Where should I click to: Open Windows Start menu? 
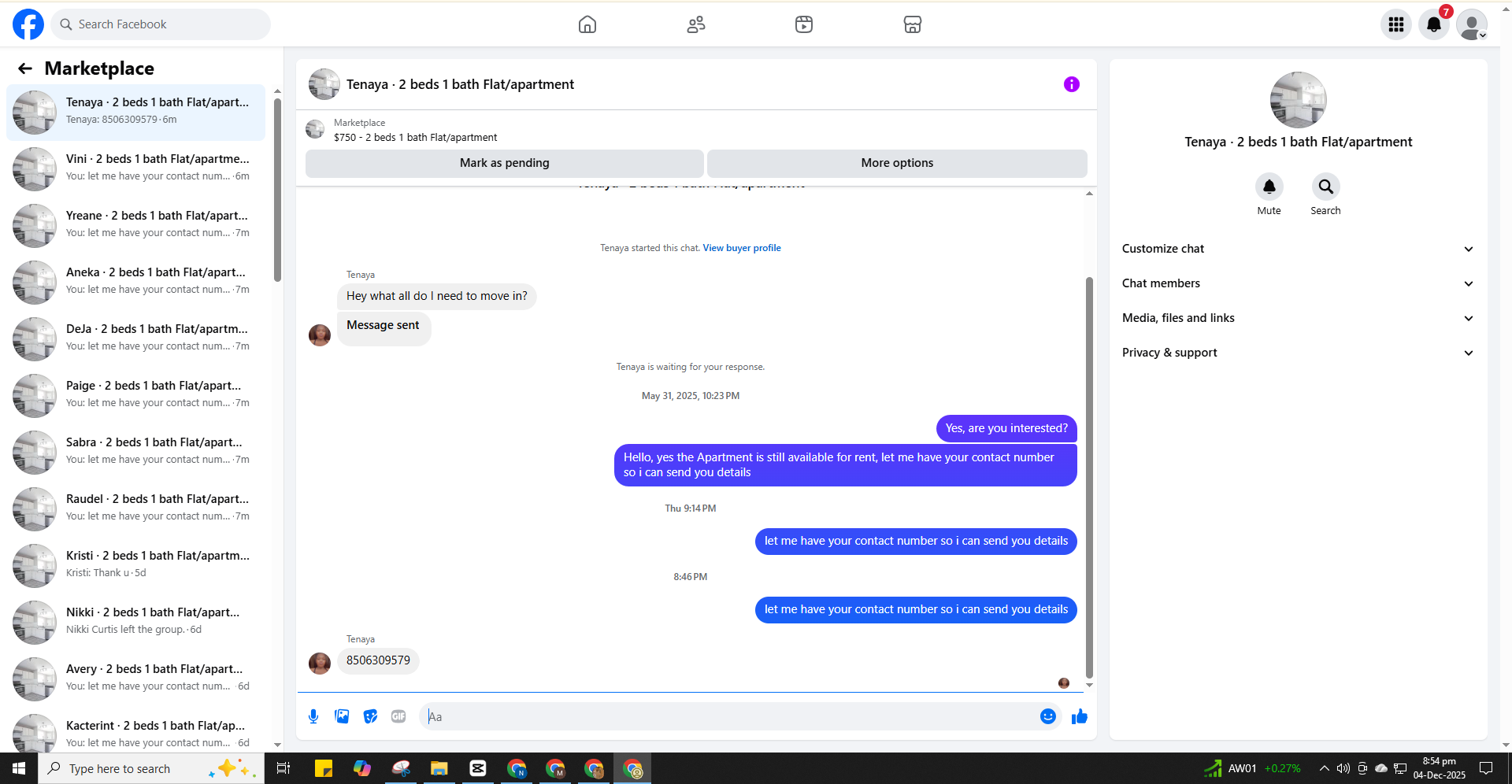pyautogui.click(x=19, y=768)
